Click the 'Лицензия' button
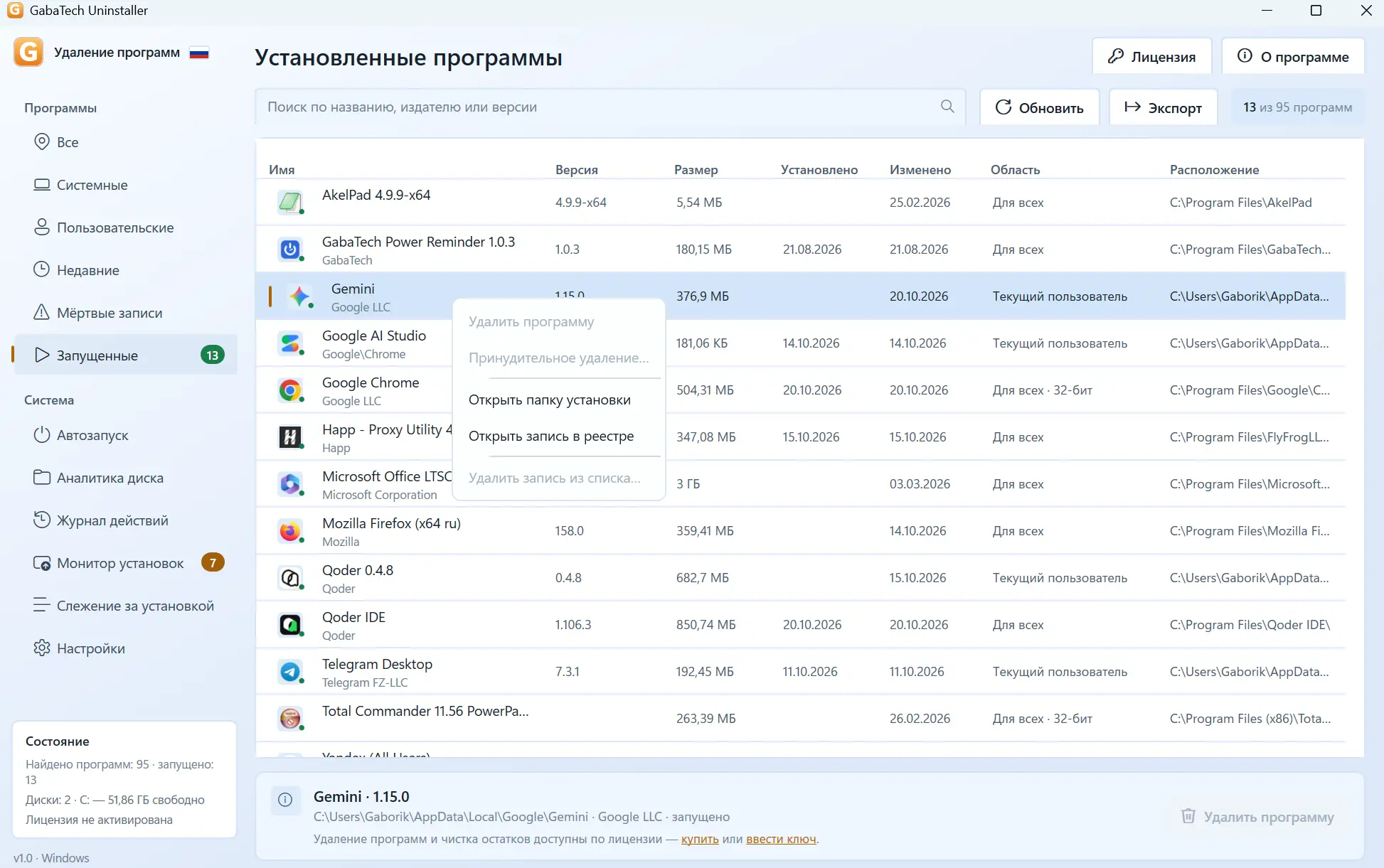The width and height of the screenshot is (1384, 868). point(1152,56)
